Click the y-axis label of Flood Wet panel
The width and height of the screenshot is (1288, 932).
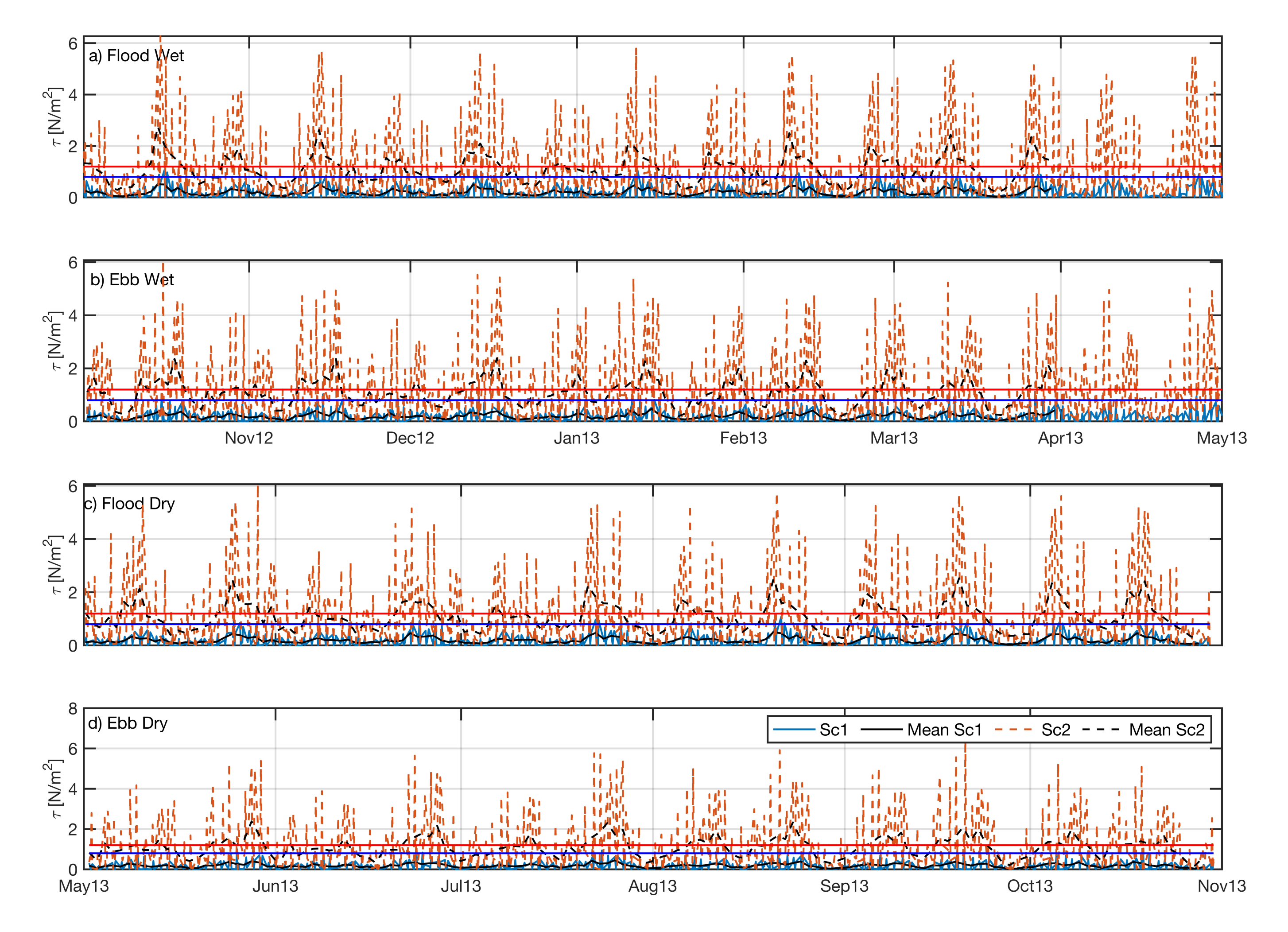(x=54, y=116)
